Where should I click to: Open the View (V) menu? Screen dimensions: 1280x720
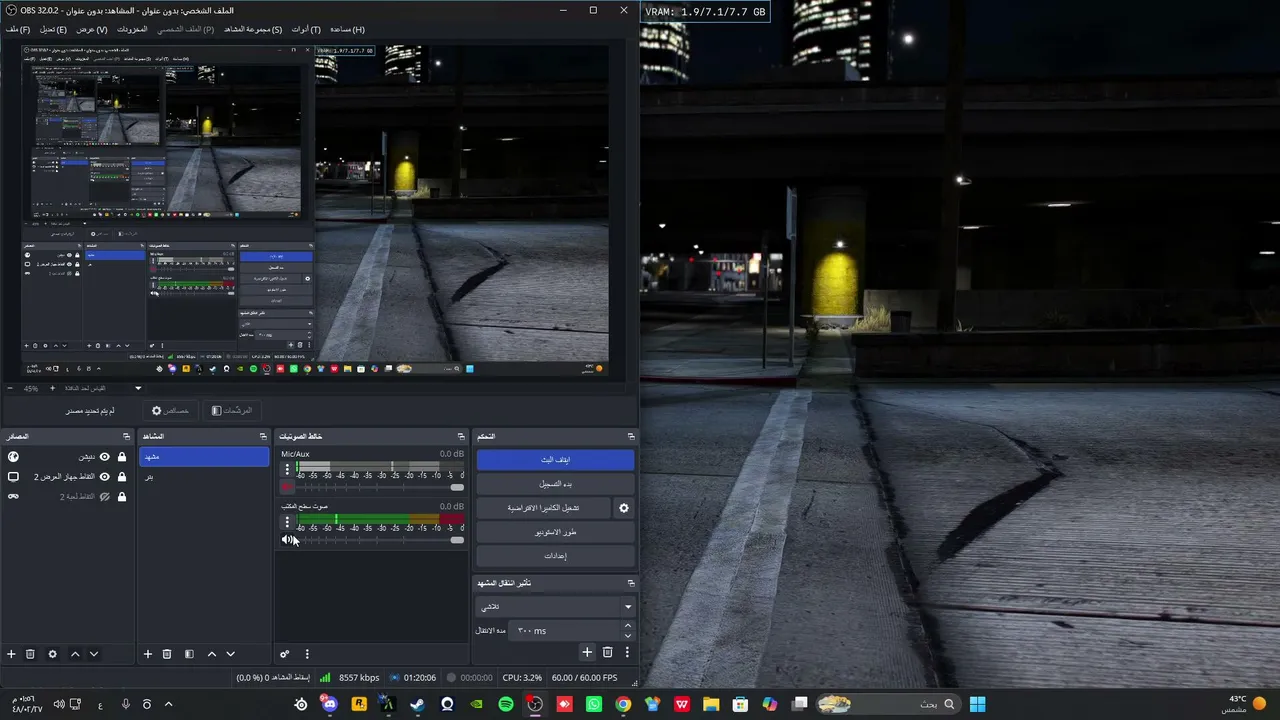click(92, 29)
